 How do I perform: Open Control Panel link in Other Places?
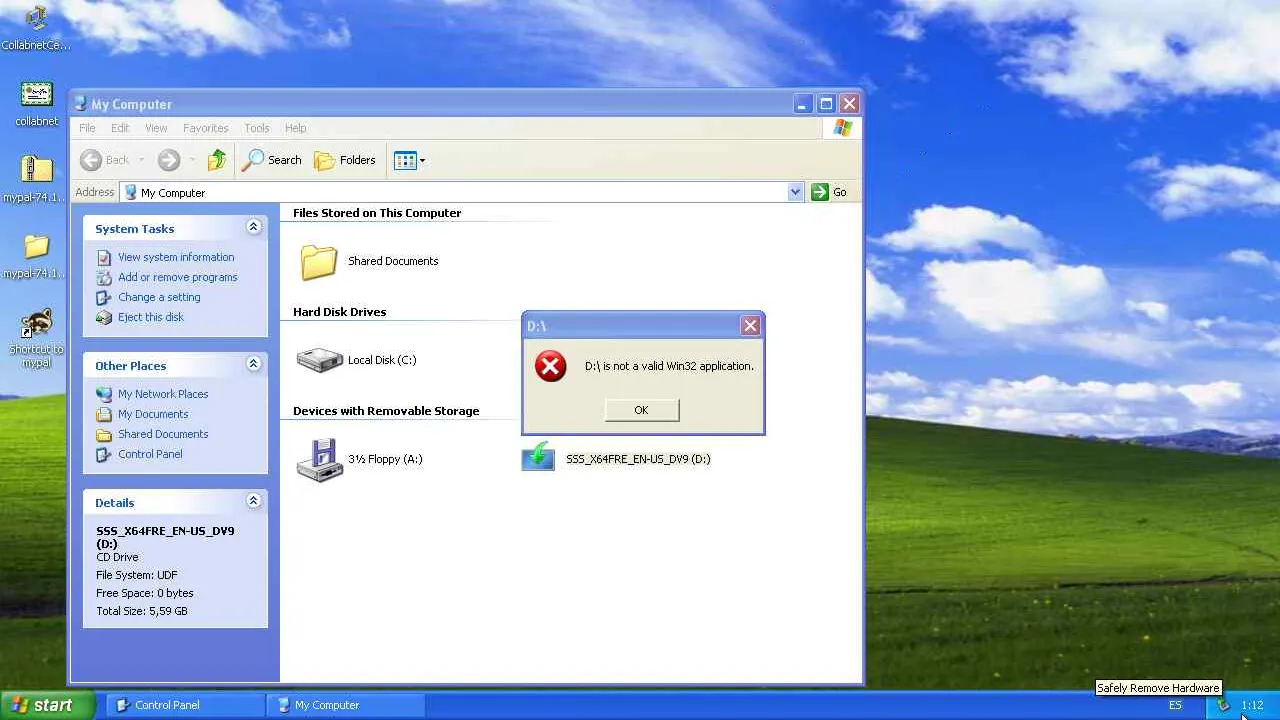150,454
